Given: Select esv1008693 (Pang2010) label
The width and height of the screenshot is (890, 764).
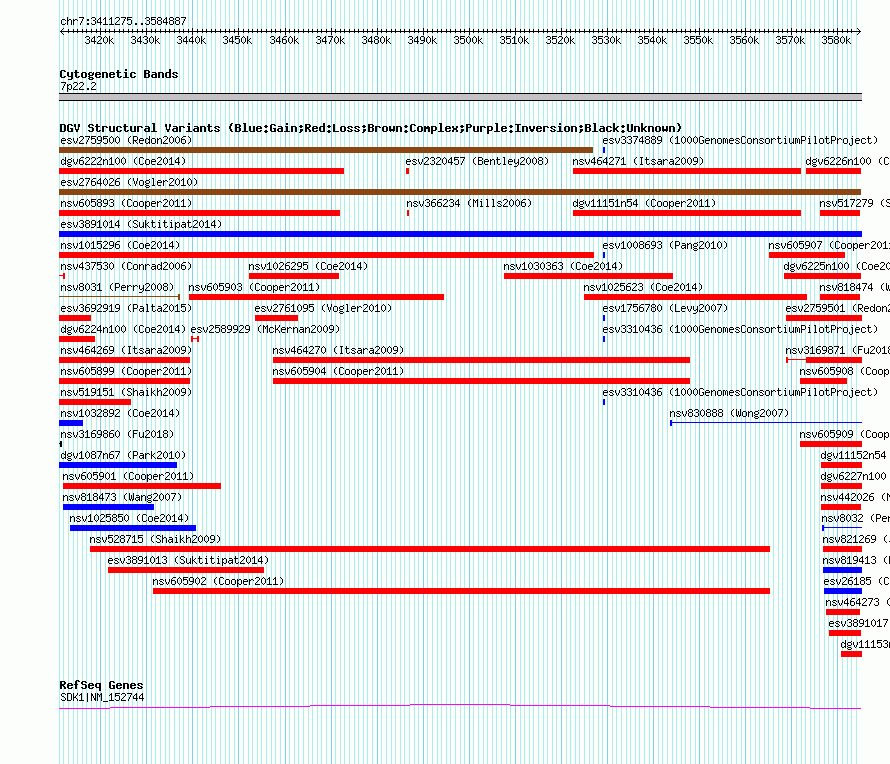Looking at the screenshot, I should tap(665, 245).
